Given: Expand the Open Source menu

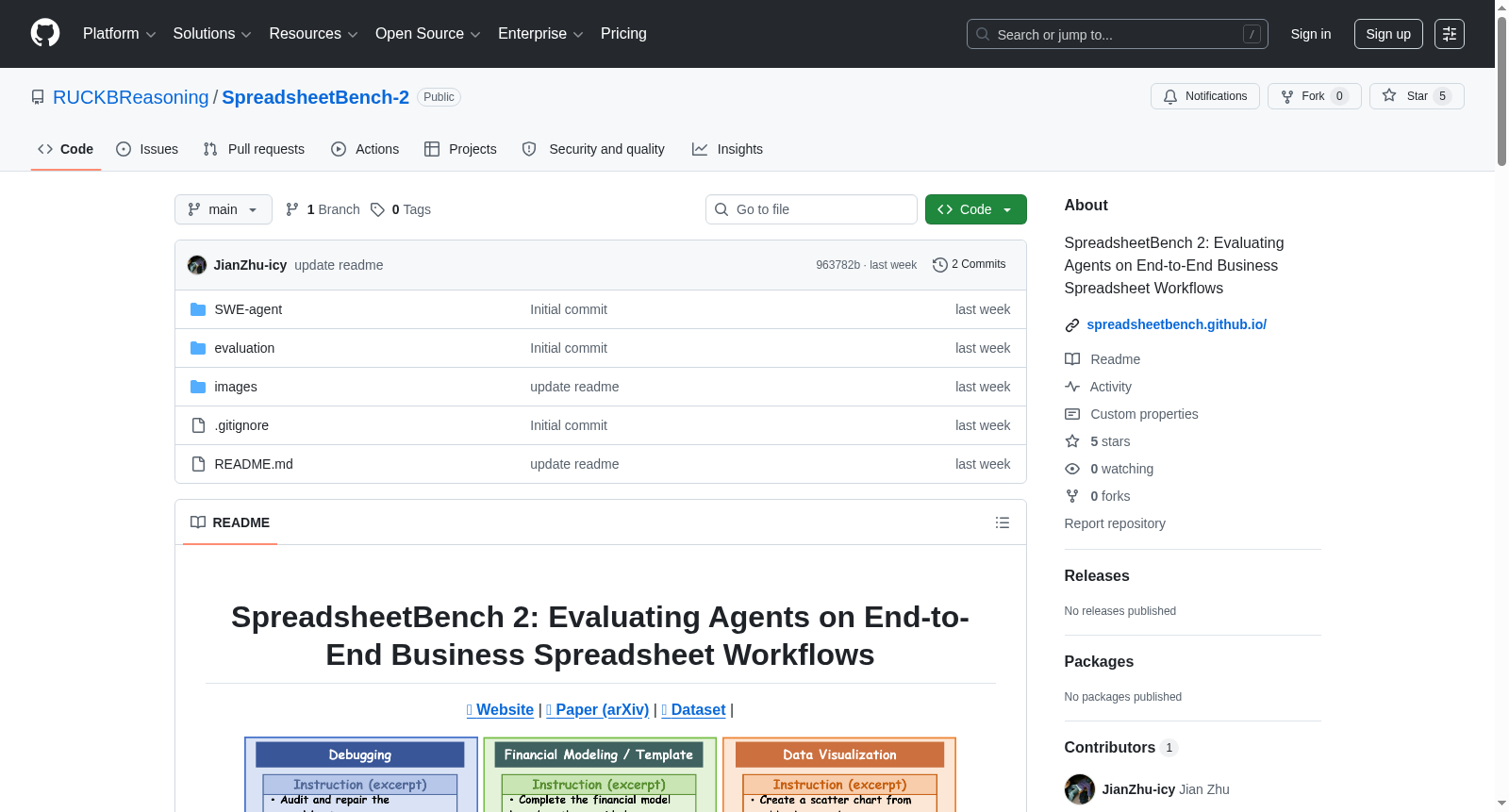Looking at the screenshot, I should [428, 34].
